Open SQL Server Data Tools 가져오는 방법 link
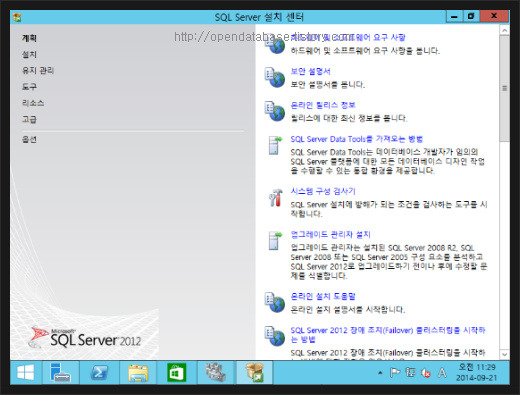This screenshot has width=520, height=395. point(356,139)
